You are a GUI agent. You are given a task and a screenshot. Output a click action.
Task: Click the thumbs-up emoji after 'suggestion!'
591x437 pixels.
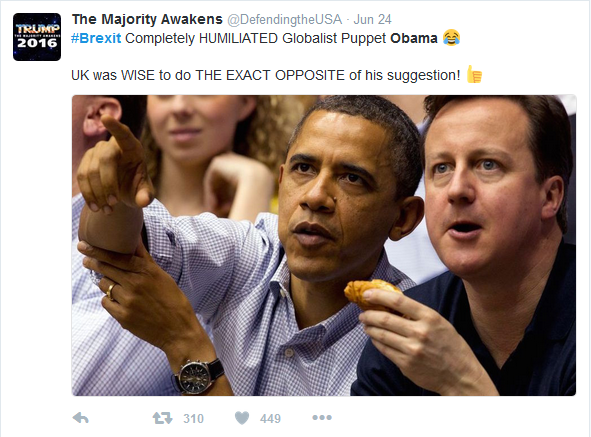coord(474,74)
